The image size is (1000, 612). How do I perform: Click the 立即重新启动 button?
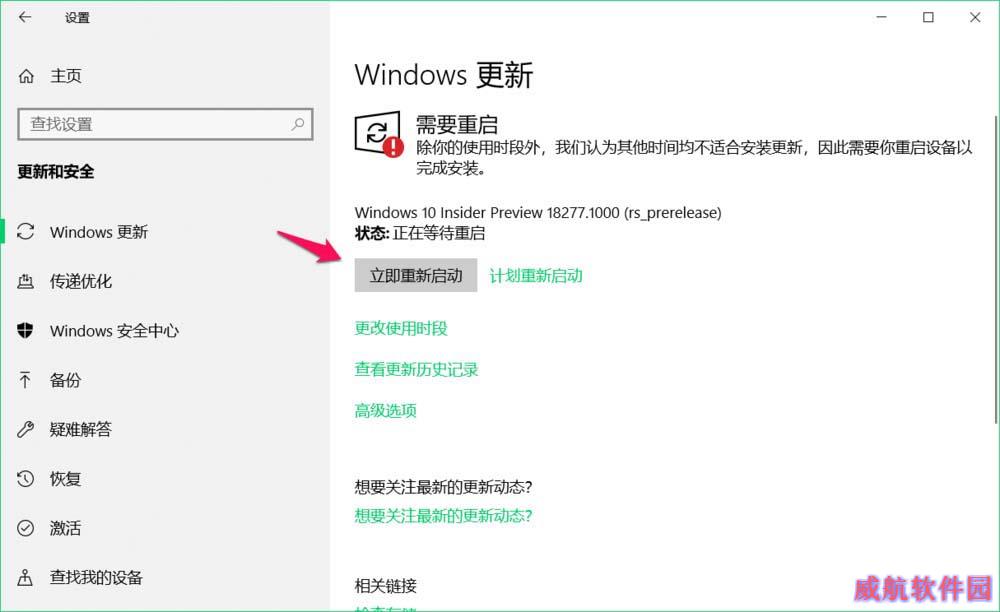(416, 275)
